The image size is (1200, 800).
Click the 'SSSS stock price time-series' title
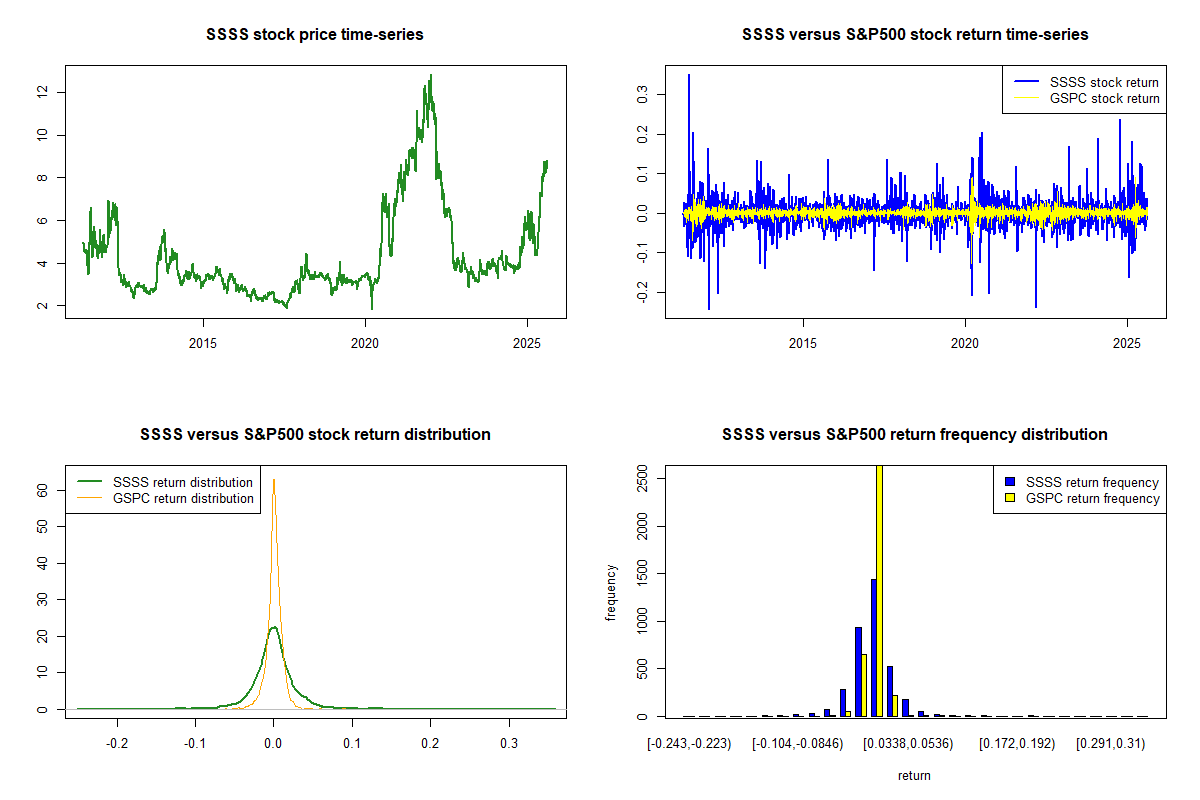[x=315, y=35]
